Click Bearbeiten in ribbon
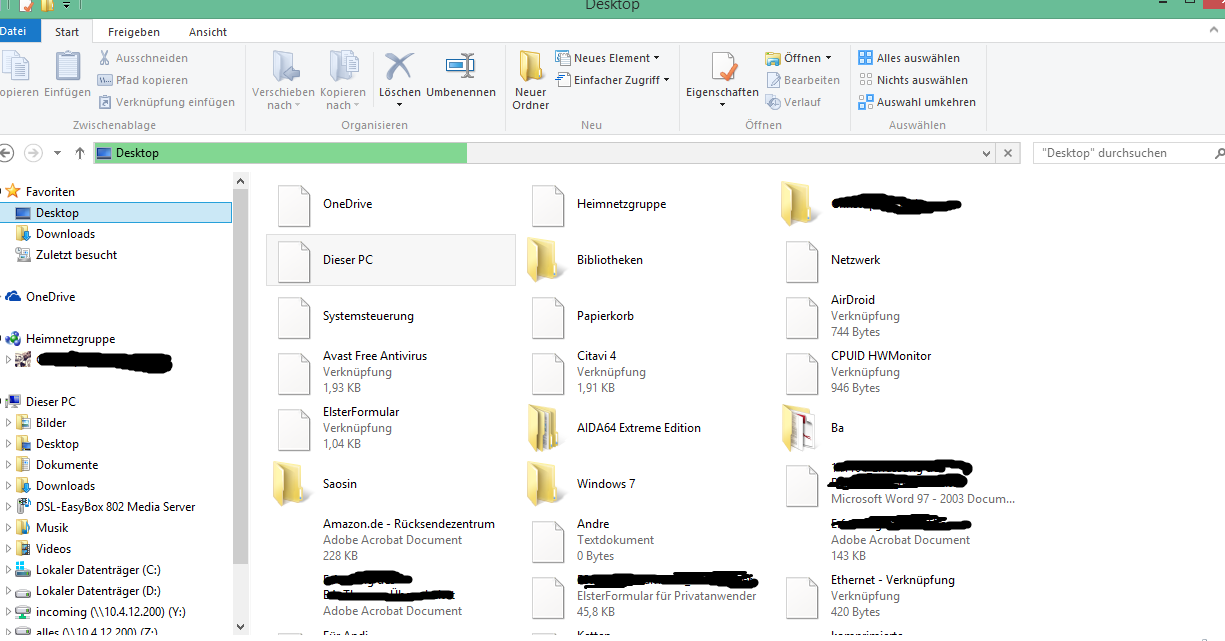Image resolution: width=1225 pixels, height=641 pixels. (804, 80)
